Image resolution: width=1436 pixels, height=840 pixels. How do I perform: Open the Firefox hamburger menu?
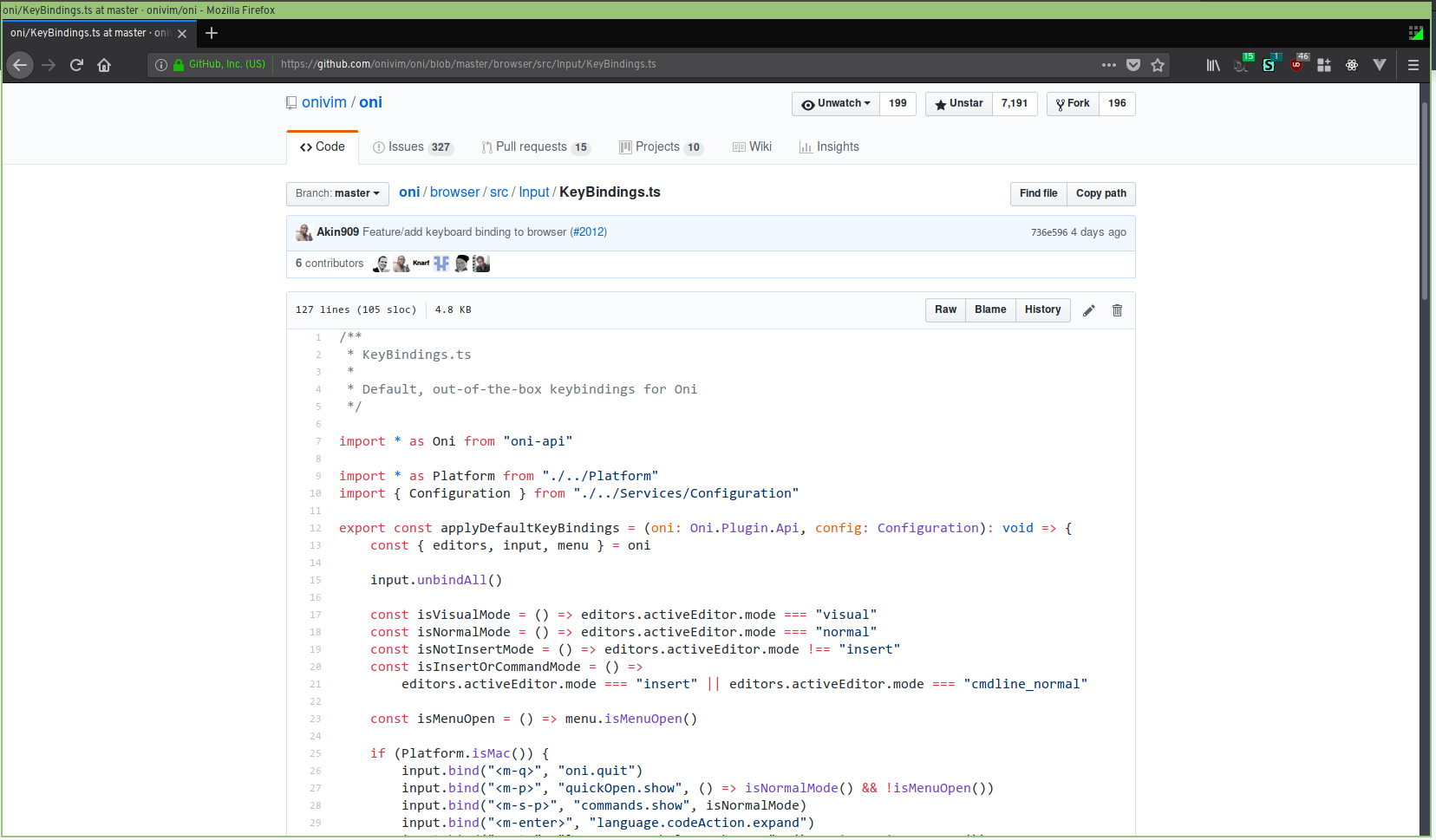point(1413,64)
